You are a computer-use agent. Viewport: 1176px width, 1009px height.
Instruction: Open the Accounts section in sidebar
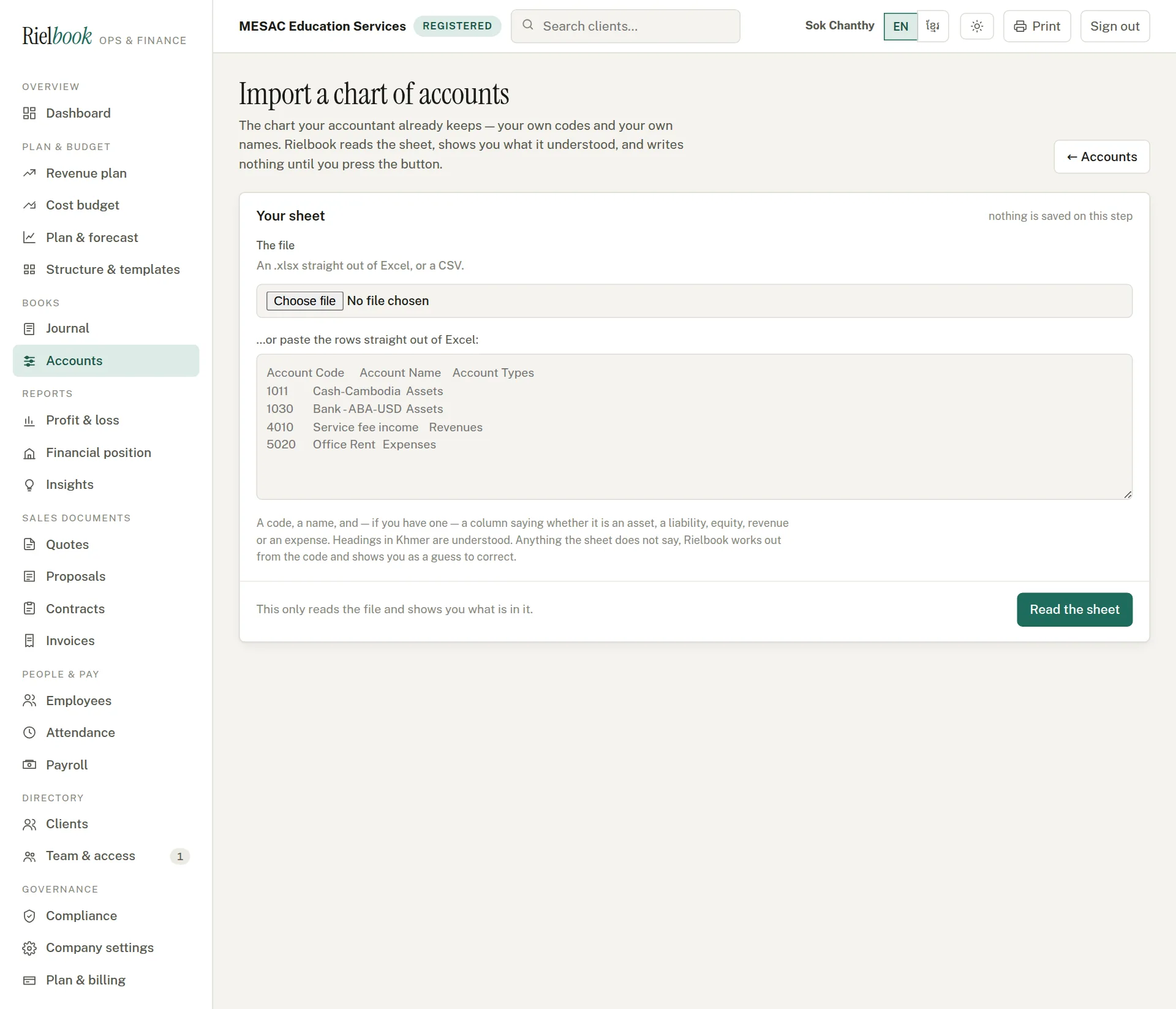click(x=106, y=361)
